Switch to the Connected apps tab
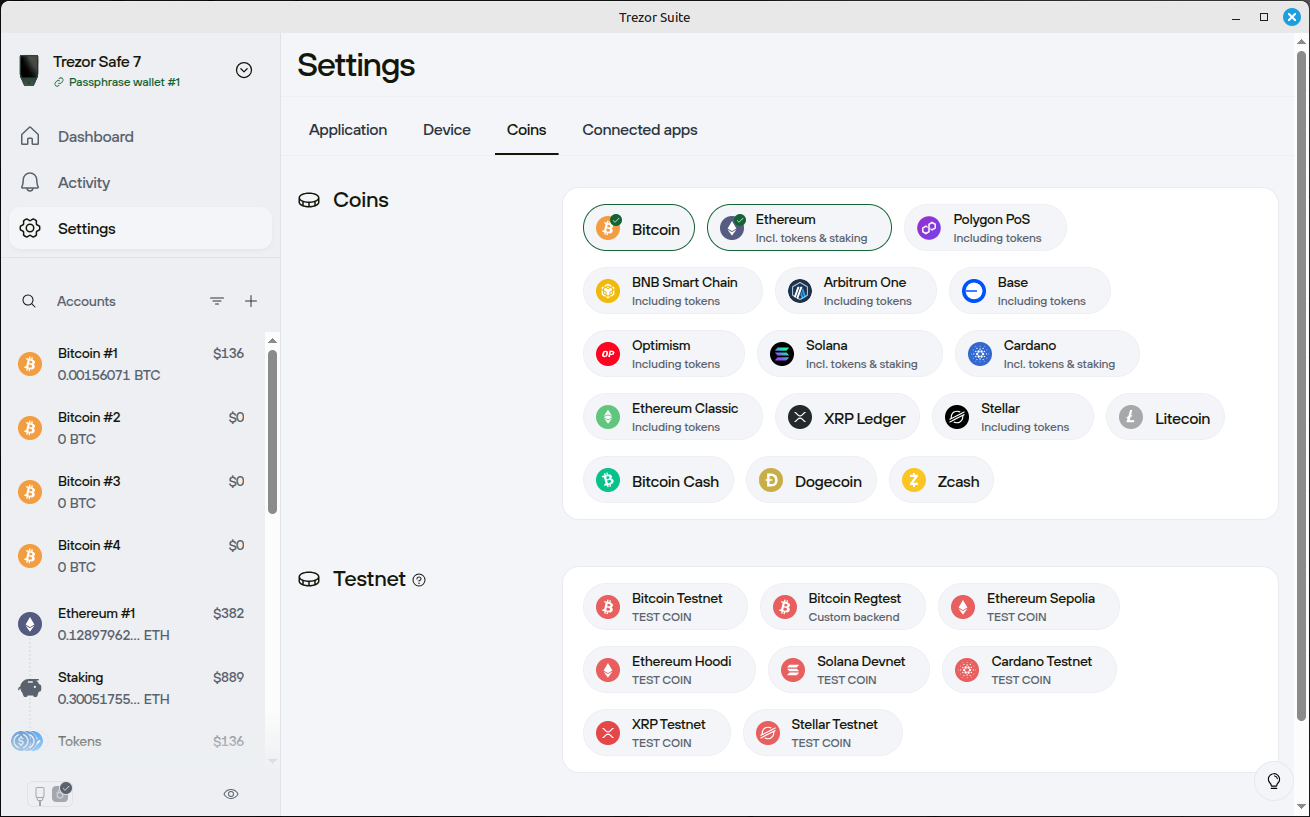The height and width of the screenshot is (817, 1310). coord(640,130)
